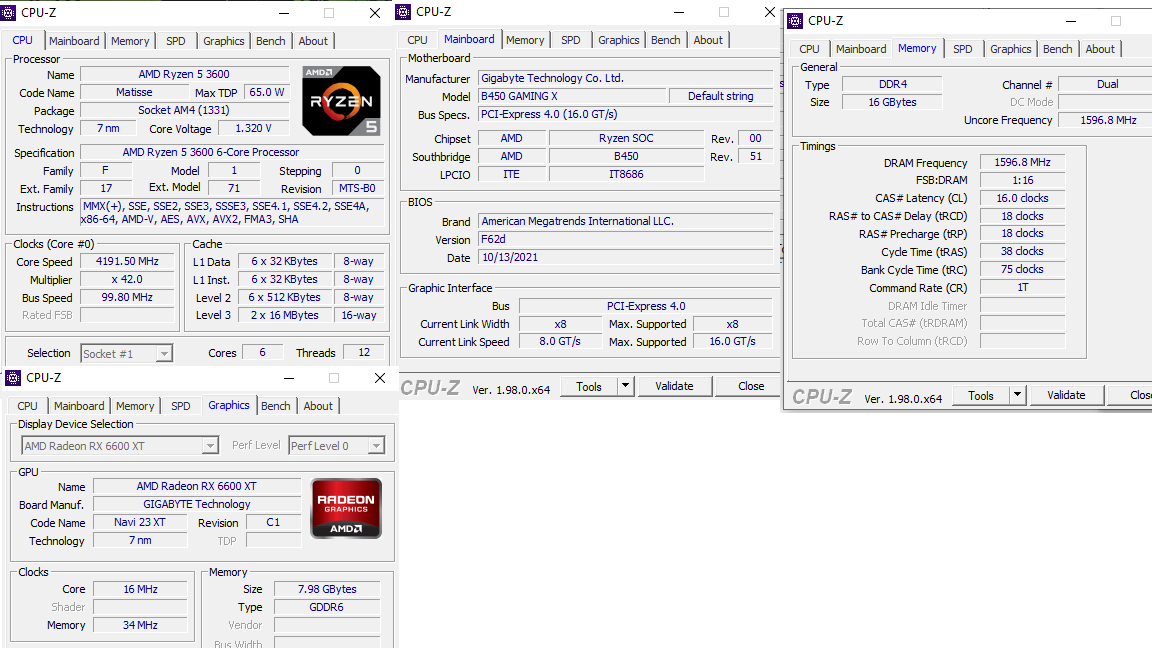Image resolution: width=1152 pixels, height=648 pixels.
Task: Click the CPU-Z app icon in Mainboard window title bar
Action: [403, 12]
